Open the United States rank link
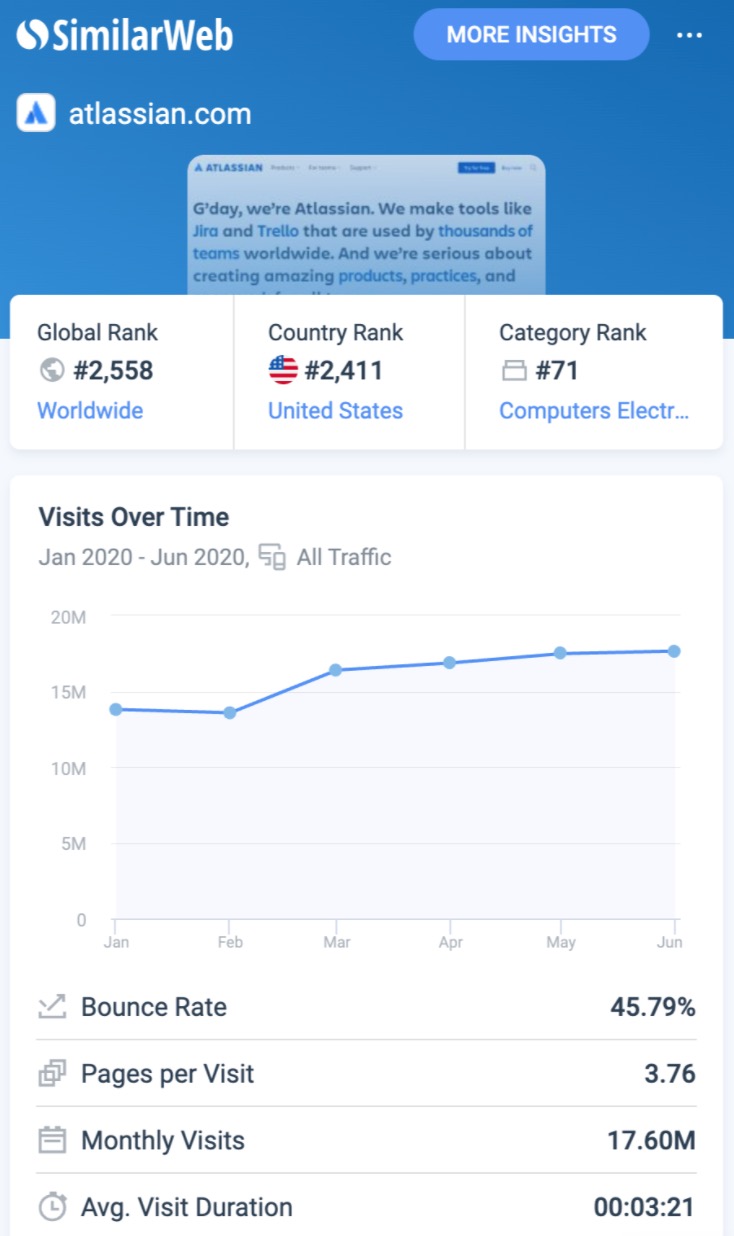This screenshot has width=734, height=1236. point(336,411)
